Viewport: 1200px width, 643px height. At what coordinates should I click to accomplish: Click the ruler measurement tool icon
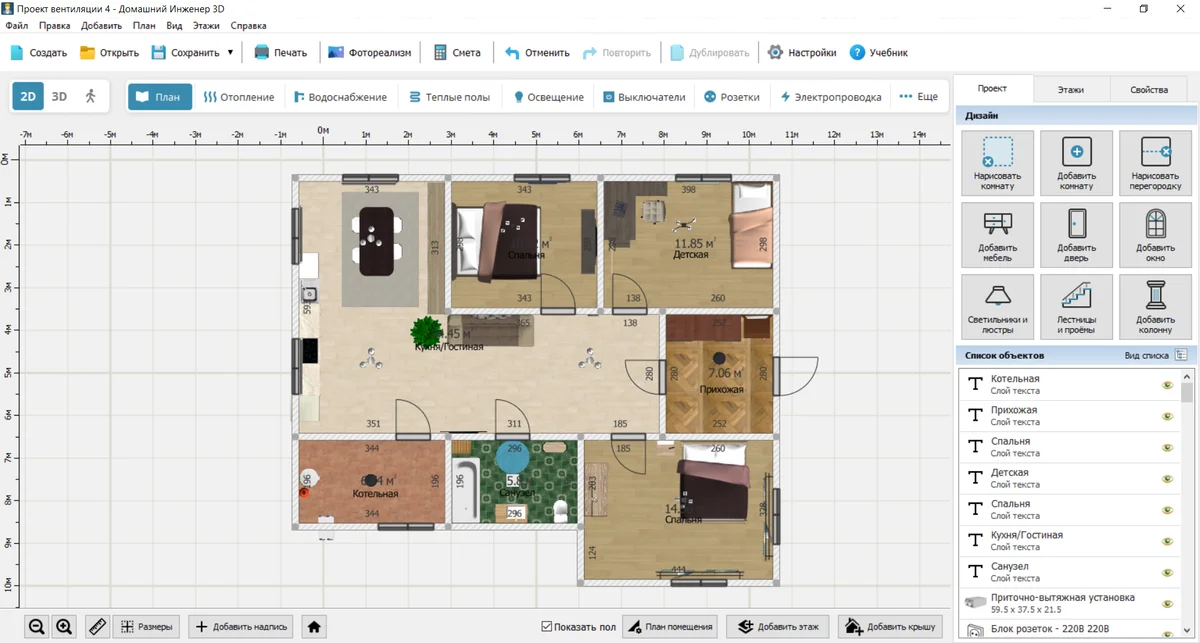coord(97,627)
